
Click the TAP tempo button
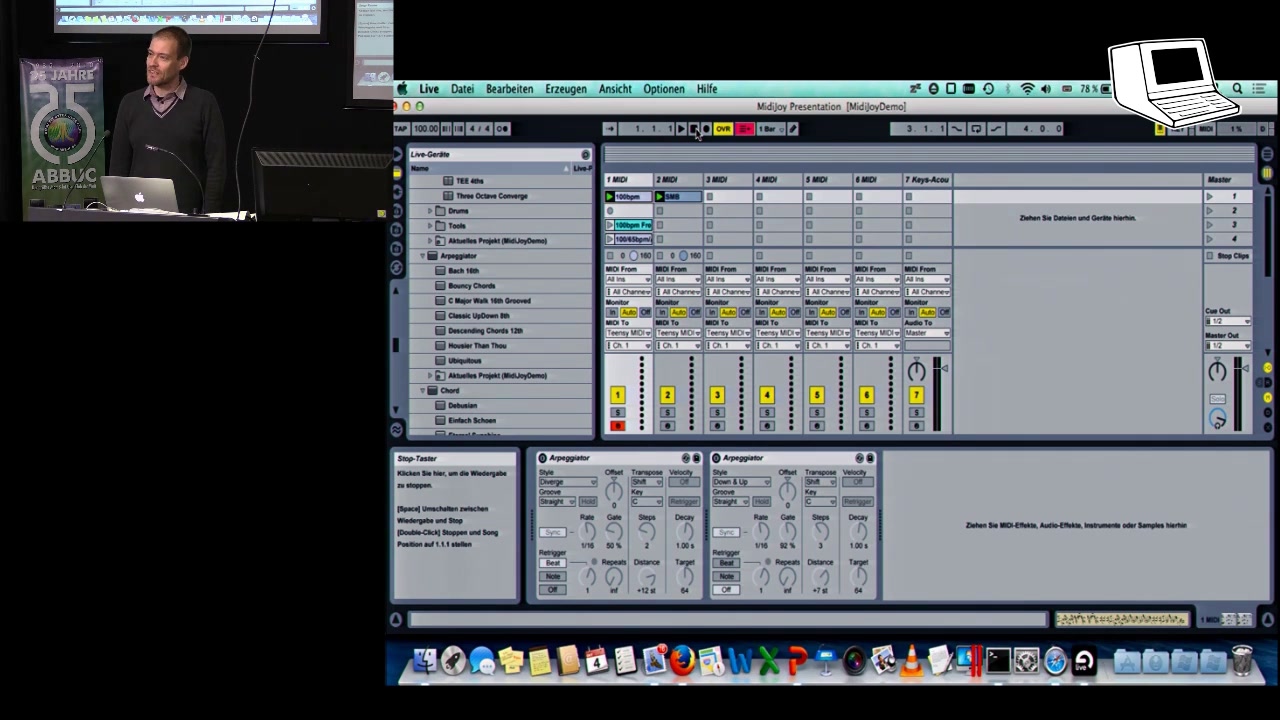coord(401,129)
